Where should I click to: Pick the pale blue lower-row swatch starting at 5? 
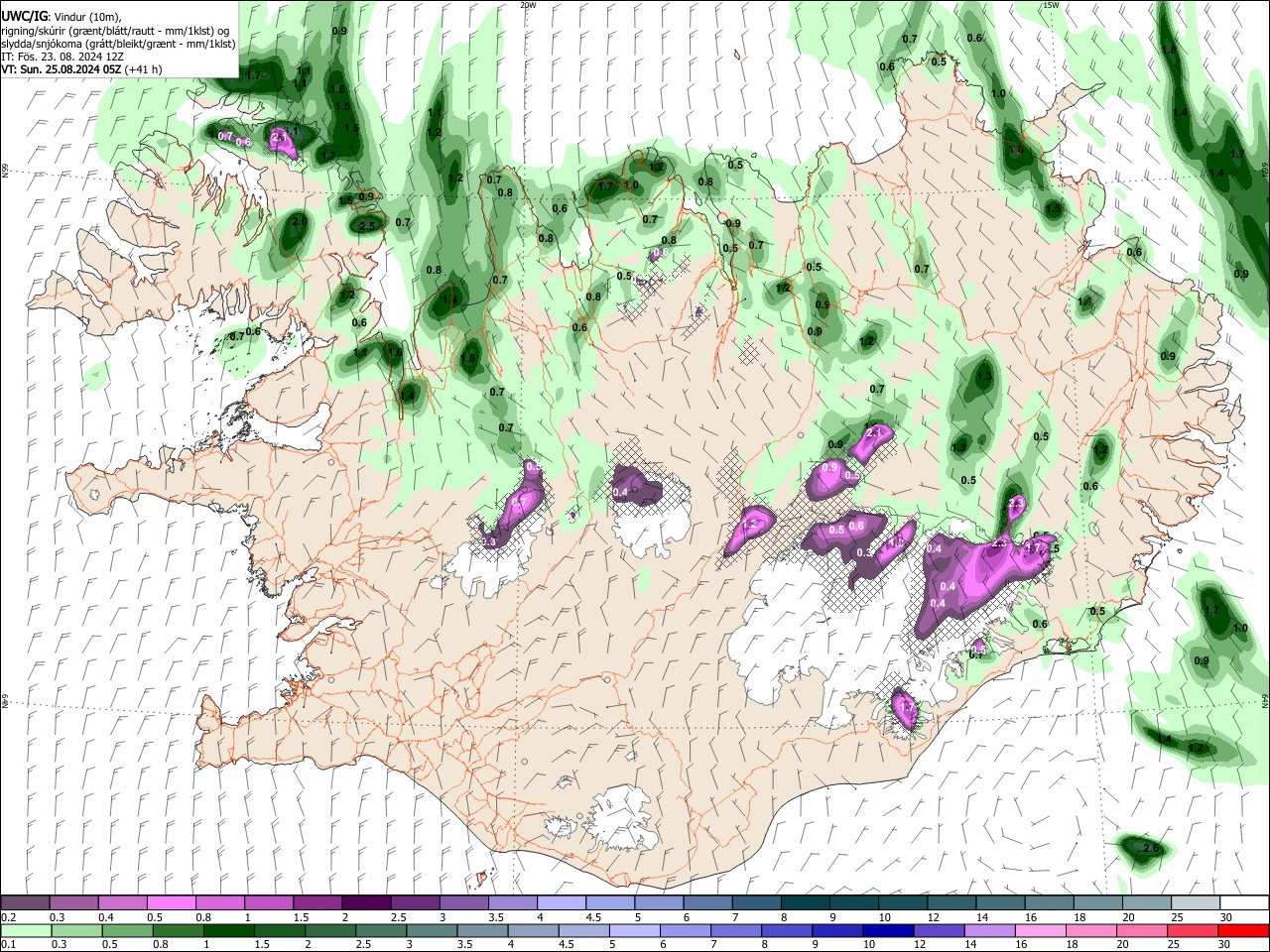pos(635,930)
